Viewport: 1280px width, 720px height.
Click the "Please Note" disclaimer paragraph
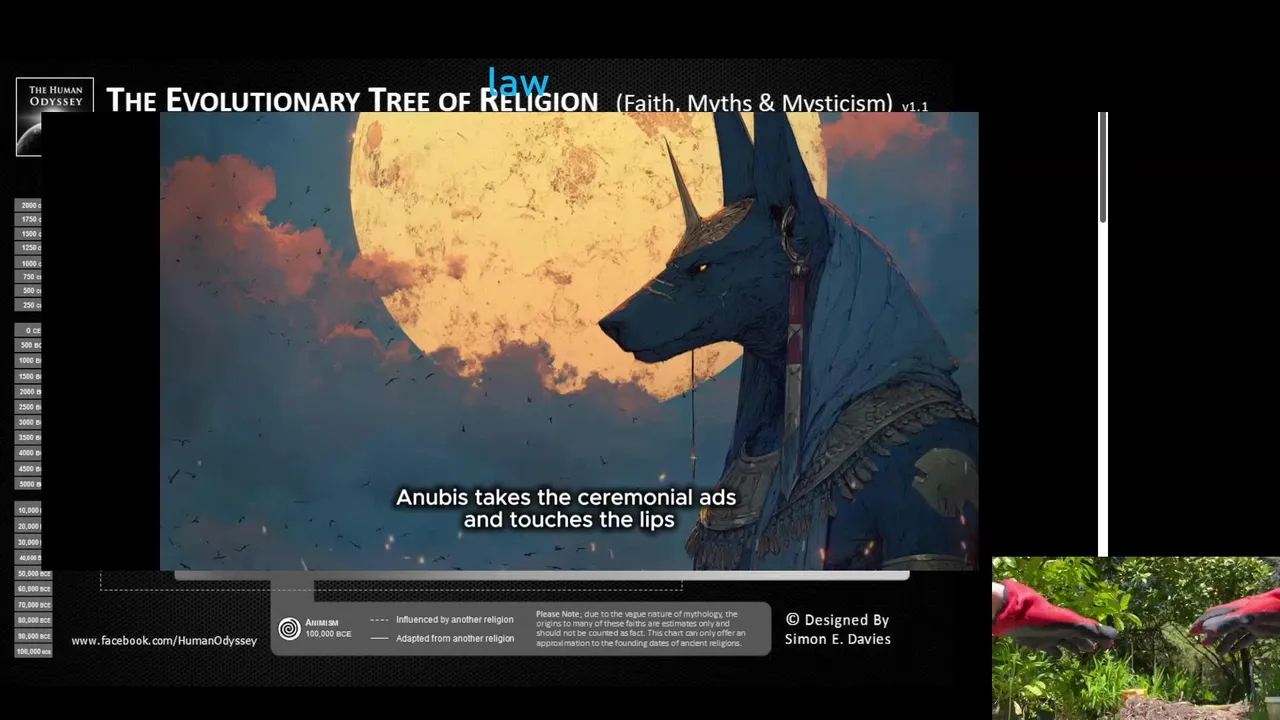641,629
